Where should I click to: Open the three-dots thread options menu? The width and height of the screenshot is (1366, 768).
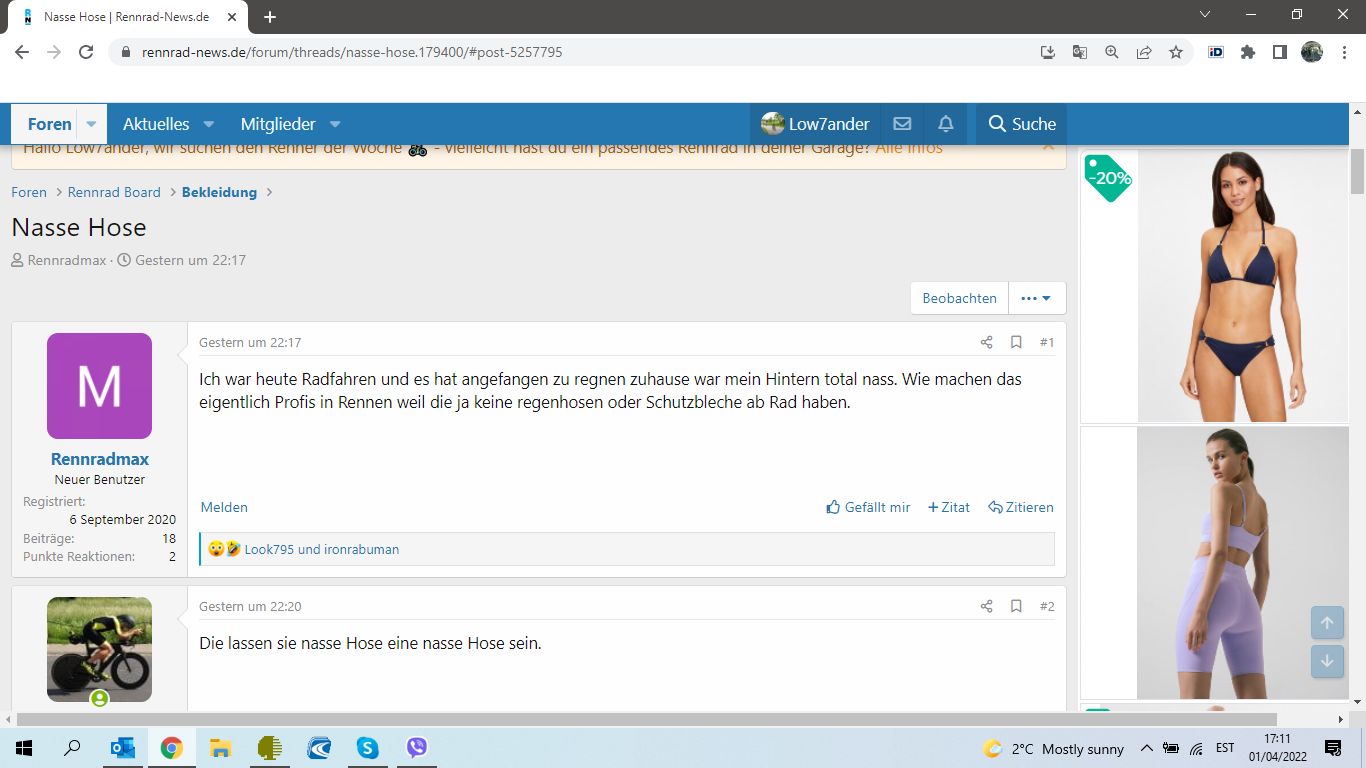click(x=1036, y=298)
